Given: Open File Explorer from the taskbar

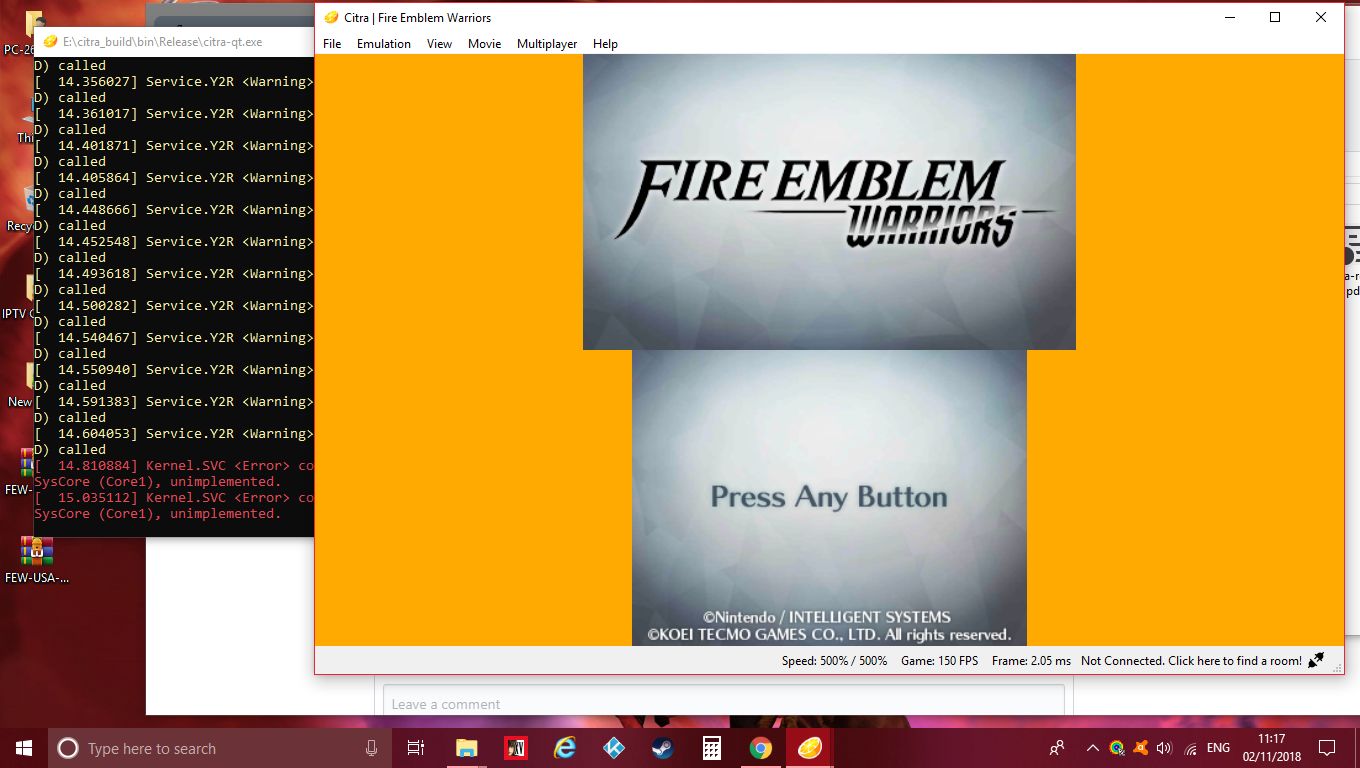Looking at the screenshot, I should (x=466, y=748).
